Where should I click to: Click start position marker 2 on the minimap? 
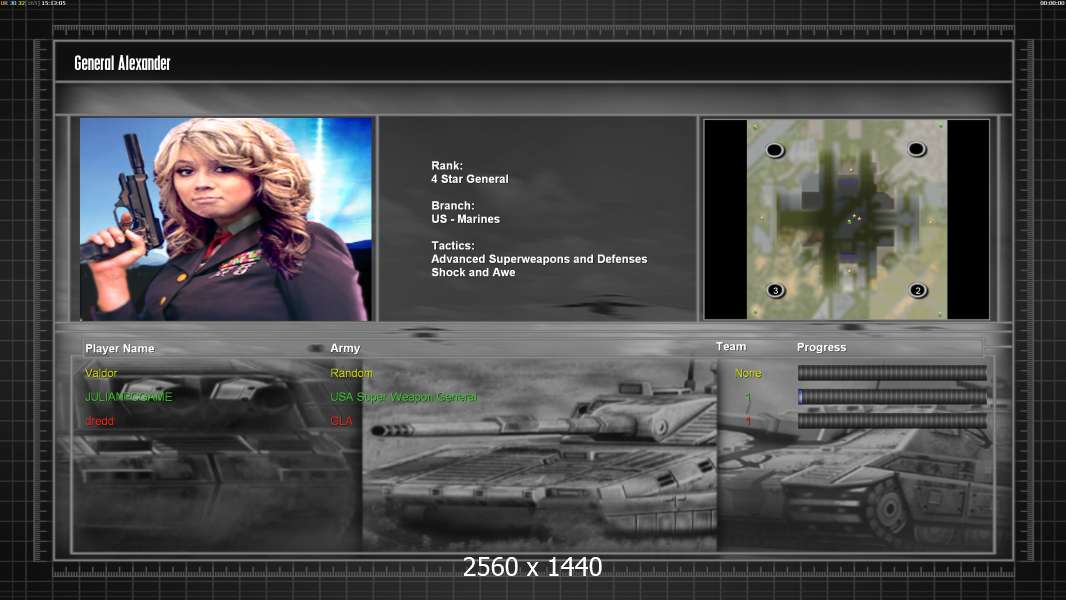coord(917,291)
